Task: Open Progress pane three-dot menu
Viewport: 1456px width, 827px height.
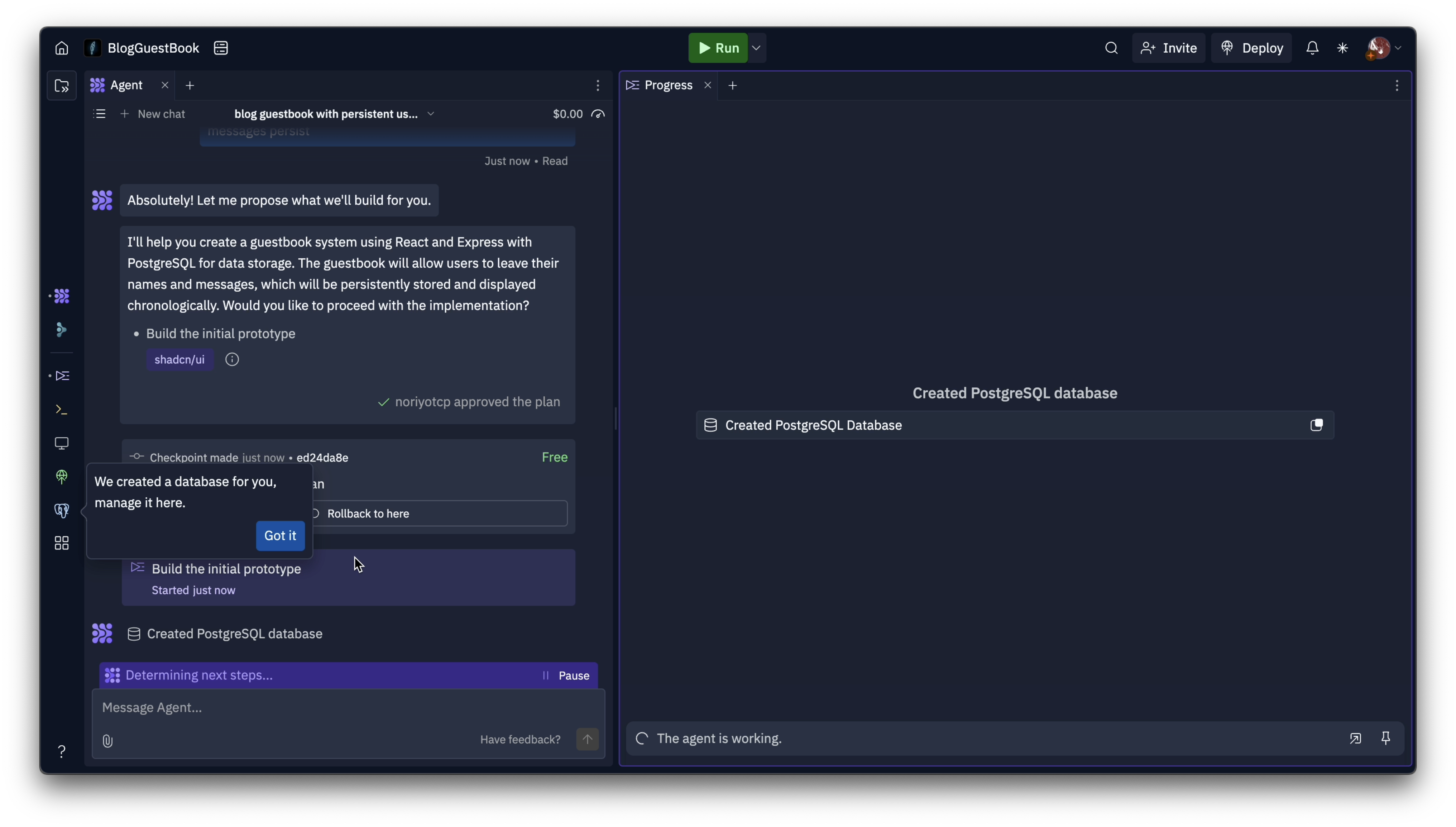Action: (1397, 86)
